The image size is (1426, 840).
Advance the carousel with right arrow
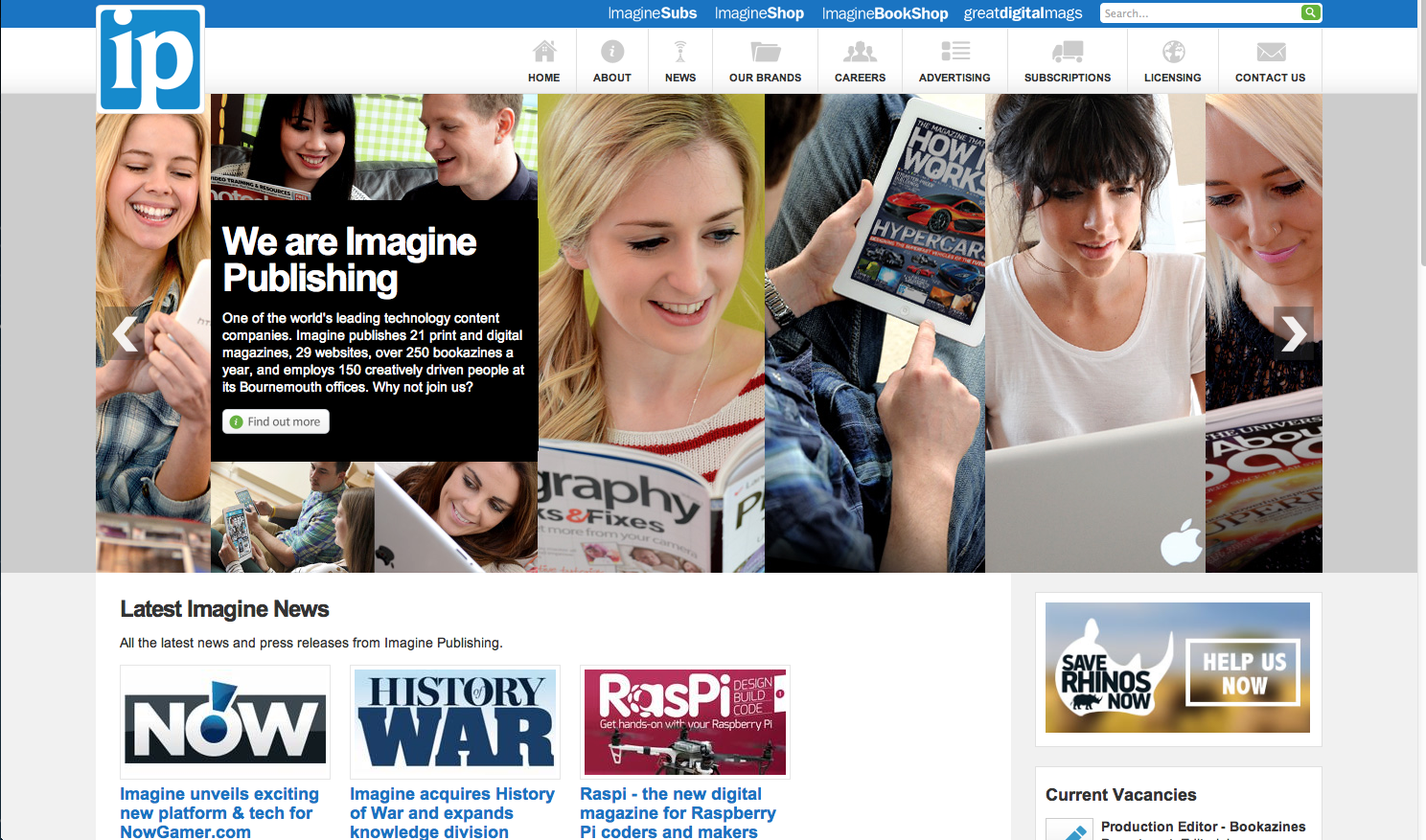1294,333
